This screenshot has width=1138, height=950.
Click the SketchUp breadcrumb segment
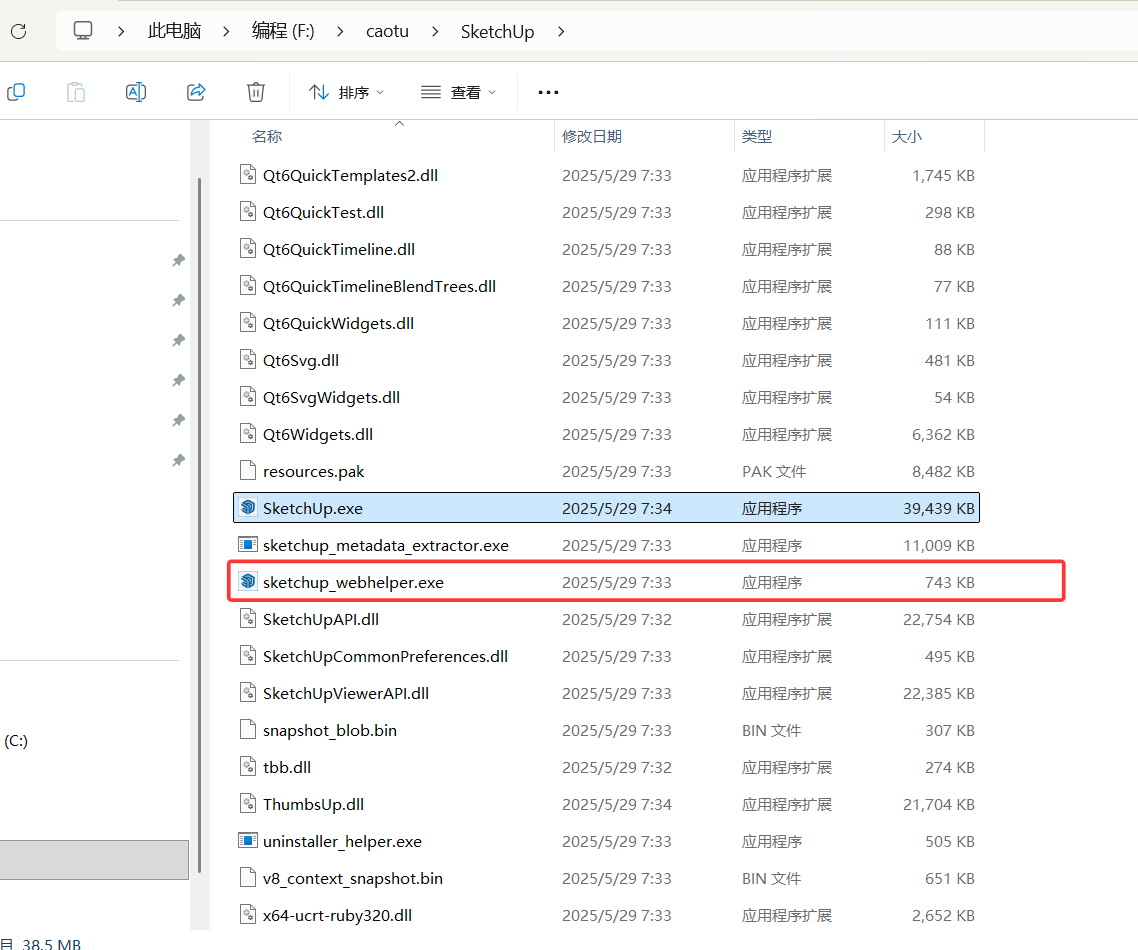[497, 31]
